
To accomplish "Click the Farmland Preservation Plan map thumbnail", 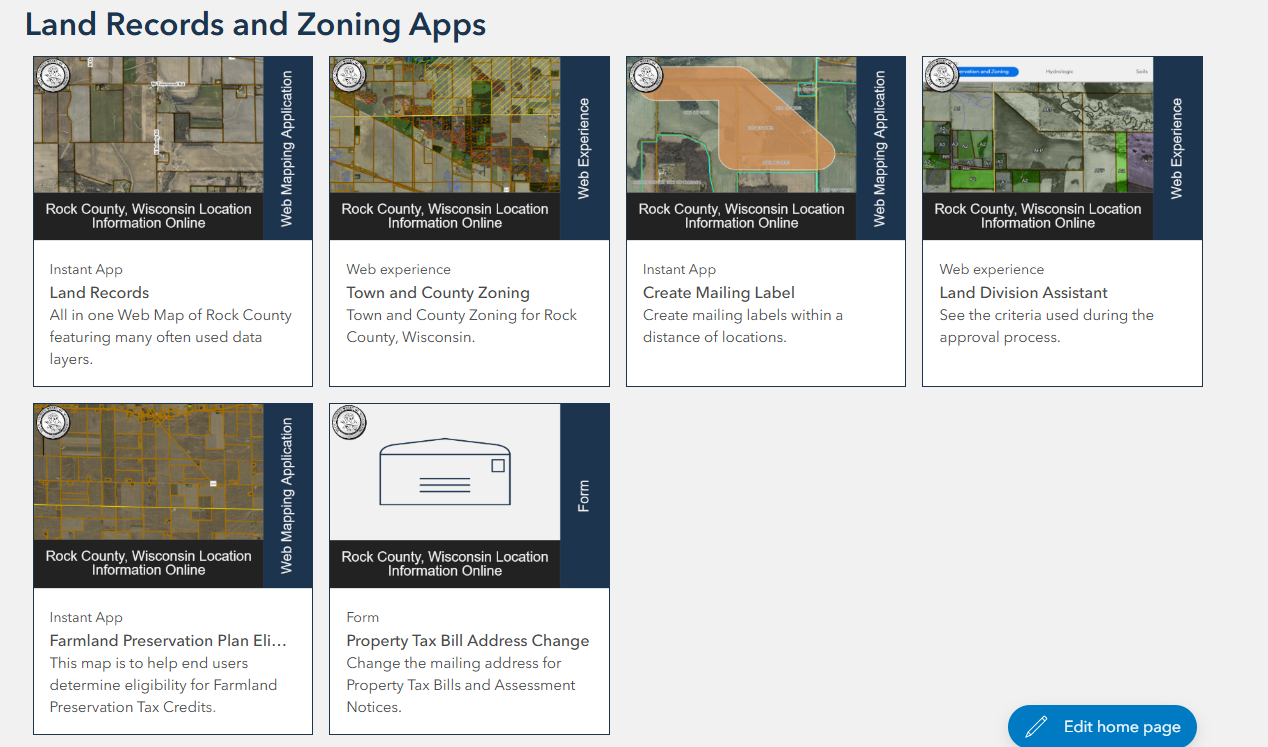I will [148, 470].
